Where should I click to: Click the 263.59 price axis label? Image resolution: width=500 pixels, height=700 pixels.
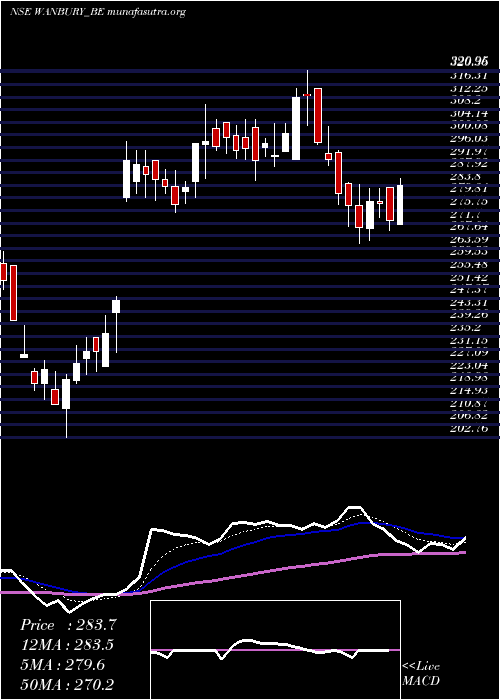(x=468, y=239)
